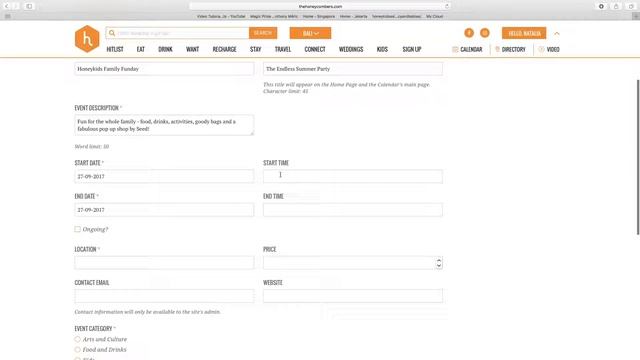The height and width of the screenshot is (360, 640).
Task: Click the Safari share icon
Action: click(x=616, y=6)
